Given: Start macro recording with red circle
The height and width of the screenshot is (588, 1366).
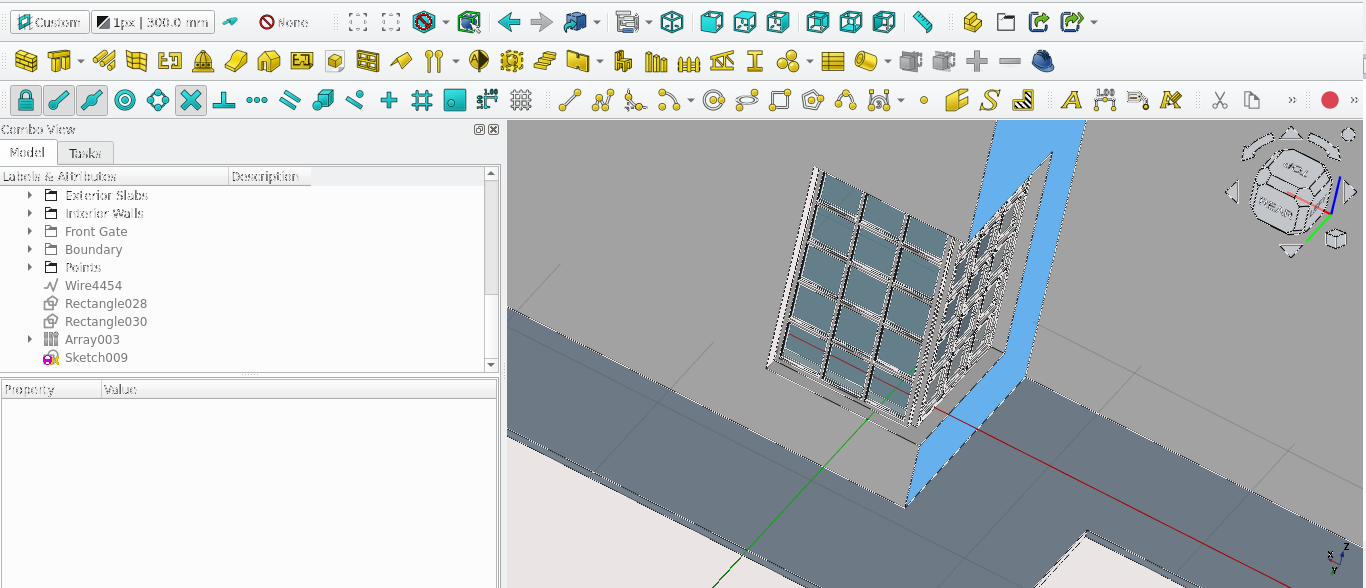Looking at the screenshot, I should point(1329,100).
